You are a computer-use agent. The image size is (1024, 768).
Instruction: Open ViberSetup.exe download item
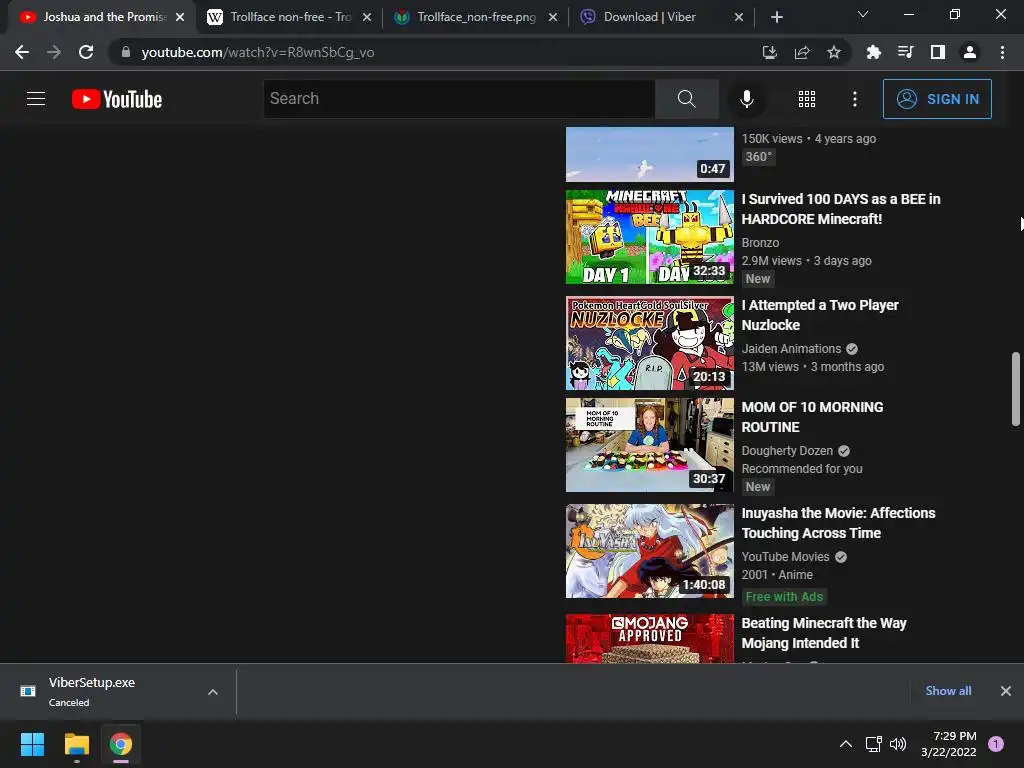pyautogui.click(x=104, y=691)
